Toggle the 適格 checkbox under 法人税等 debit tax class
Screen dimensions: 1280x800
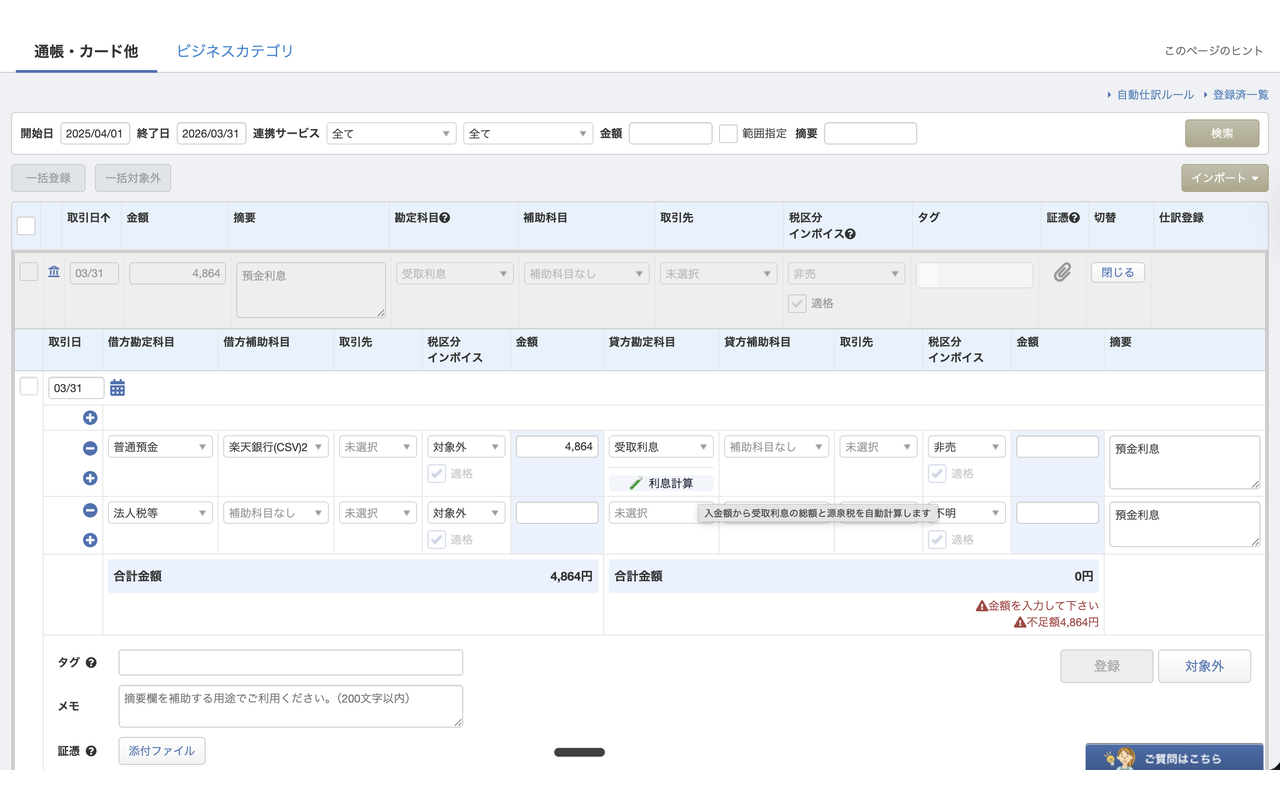pyautogui.click(x=436, y=540)
